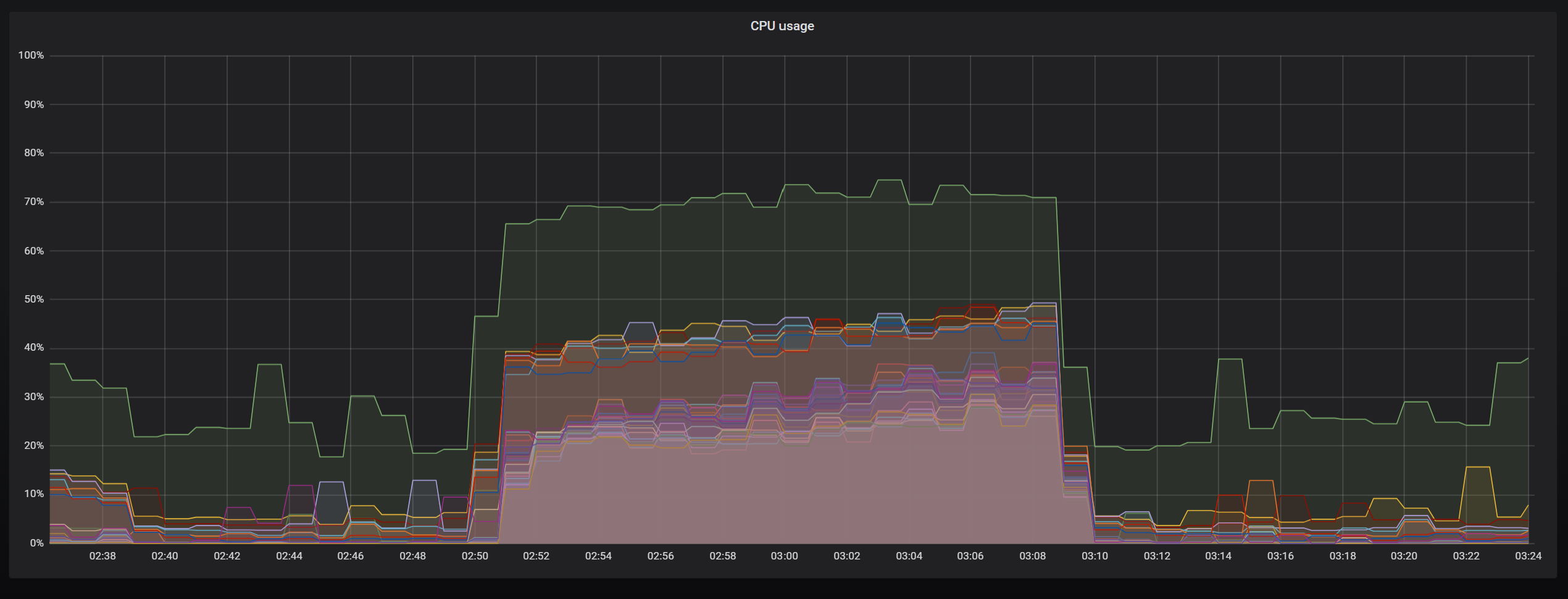Click the 40% y-axis label
1568x599 pixels.
tap(34, 348)
